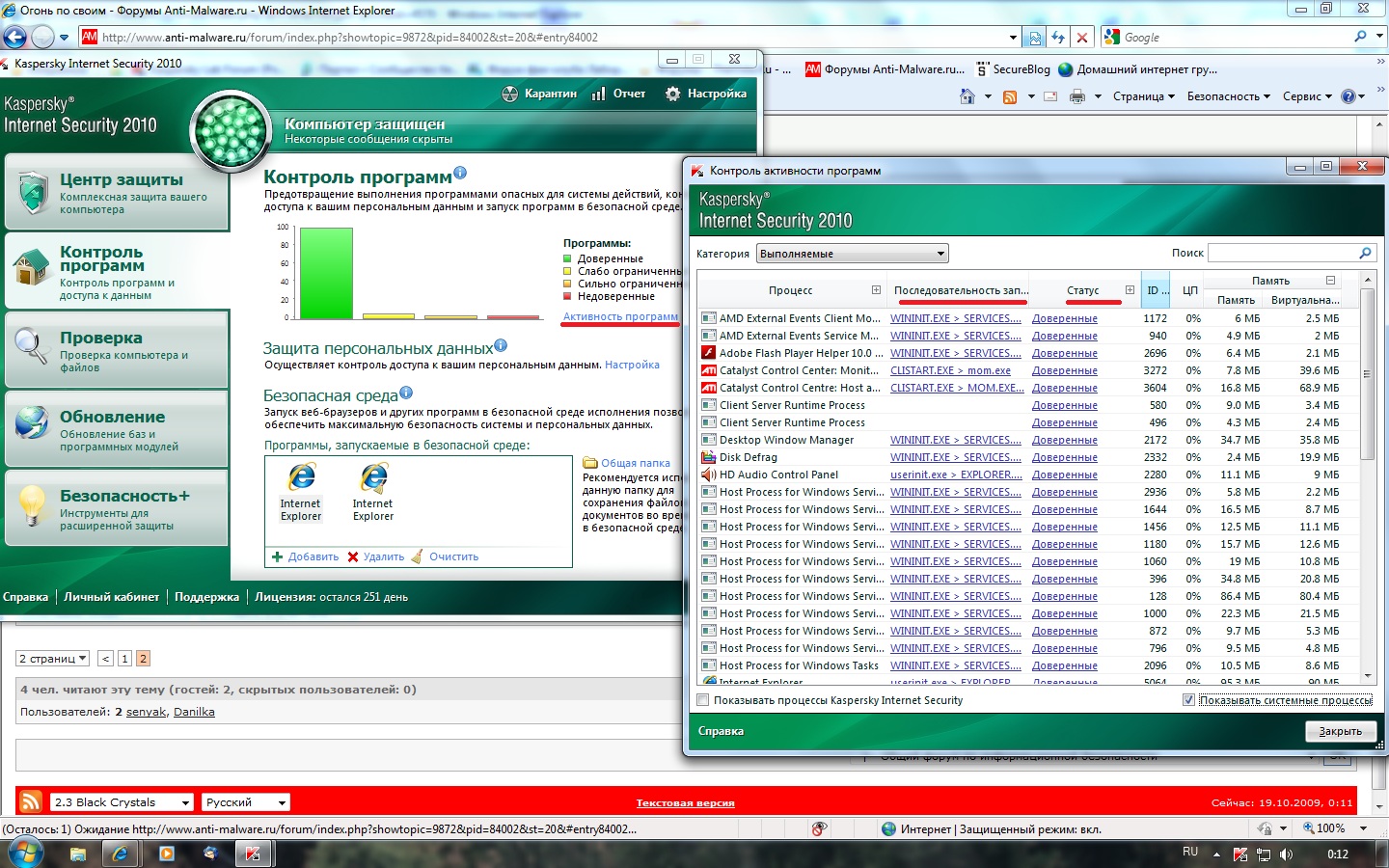Collapse the Память column group minus box
Viewport: 1389px width, 868px height.
[x=1330, y=281]
